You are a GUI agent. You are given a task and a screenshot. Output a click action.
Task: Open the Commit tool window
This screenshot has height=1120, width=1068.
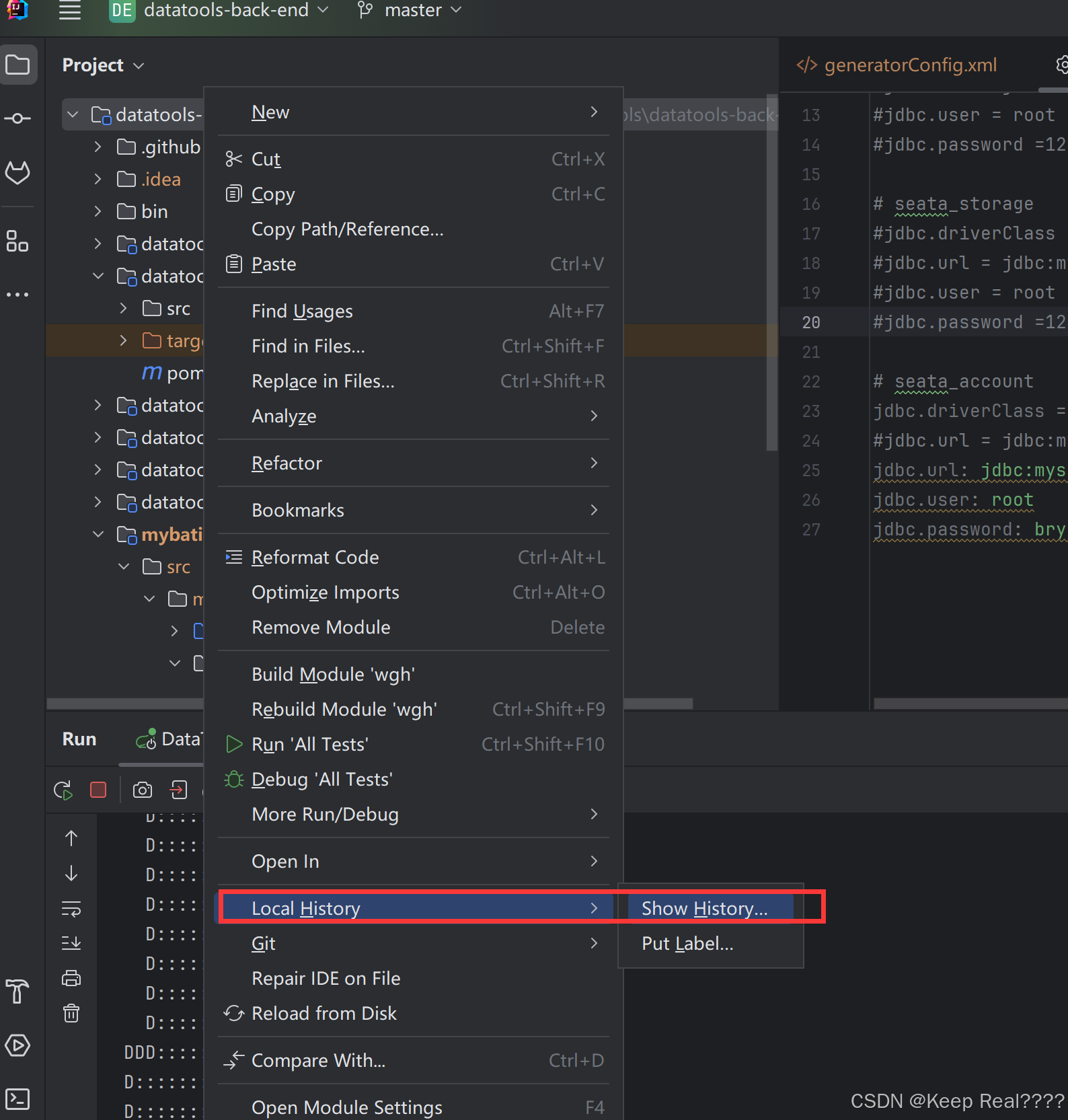pyautogui.click(x=17, y=119)
